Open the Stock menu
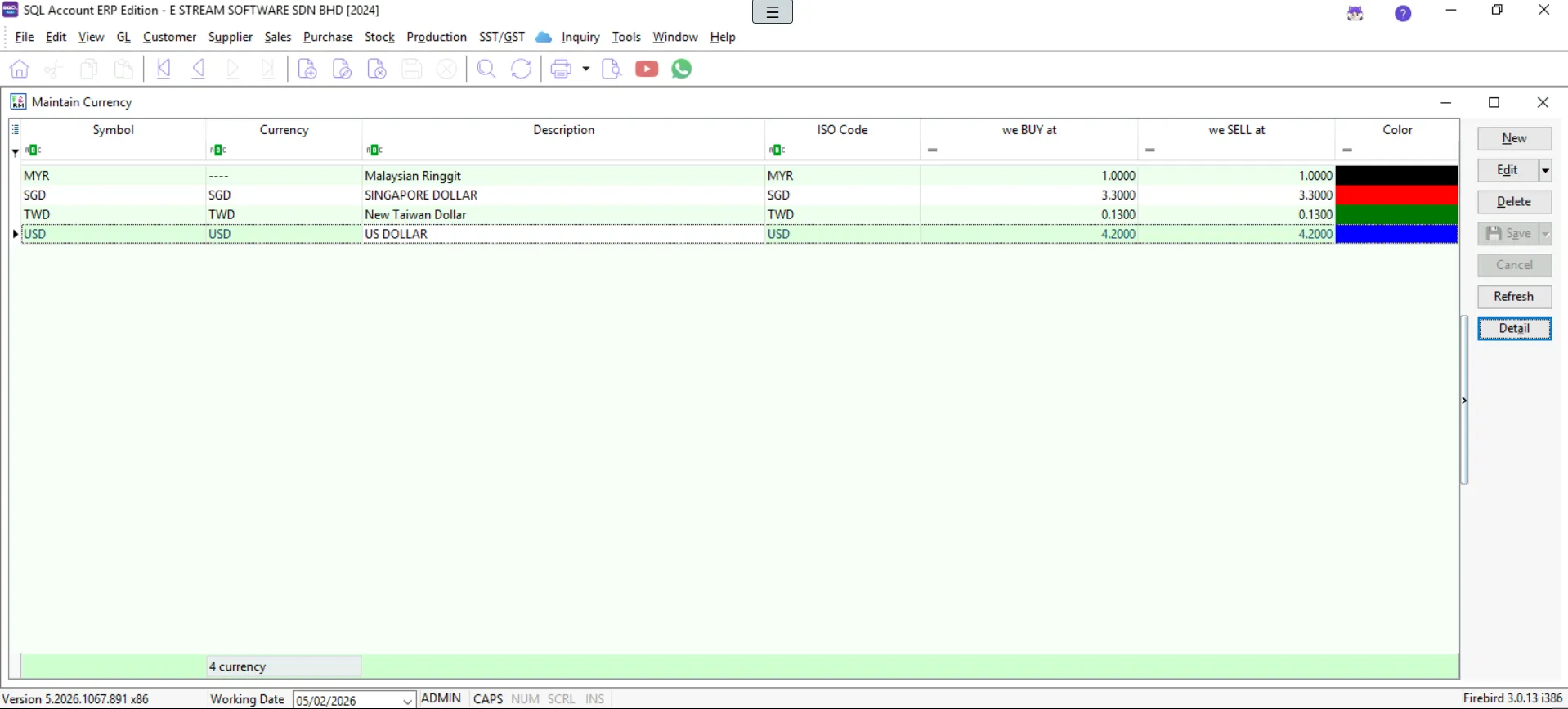The height and width of the screenshot is (709, 1568). [379, 37]
